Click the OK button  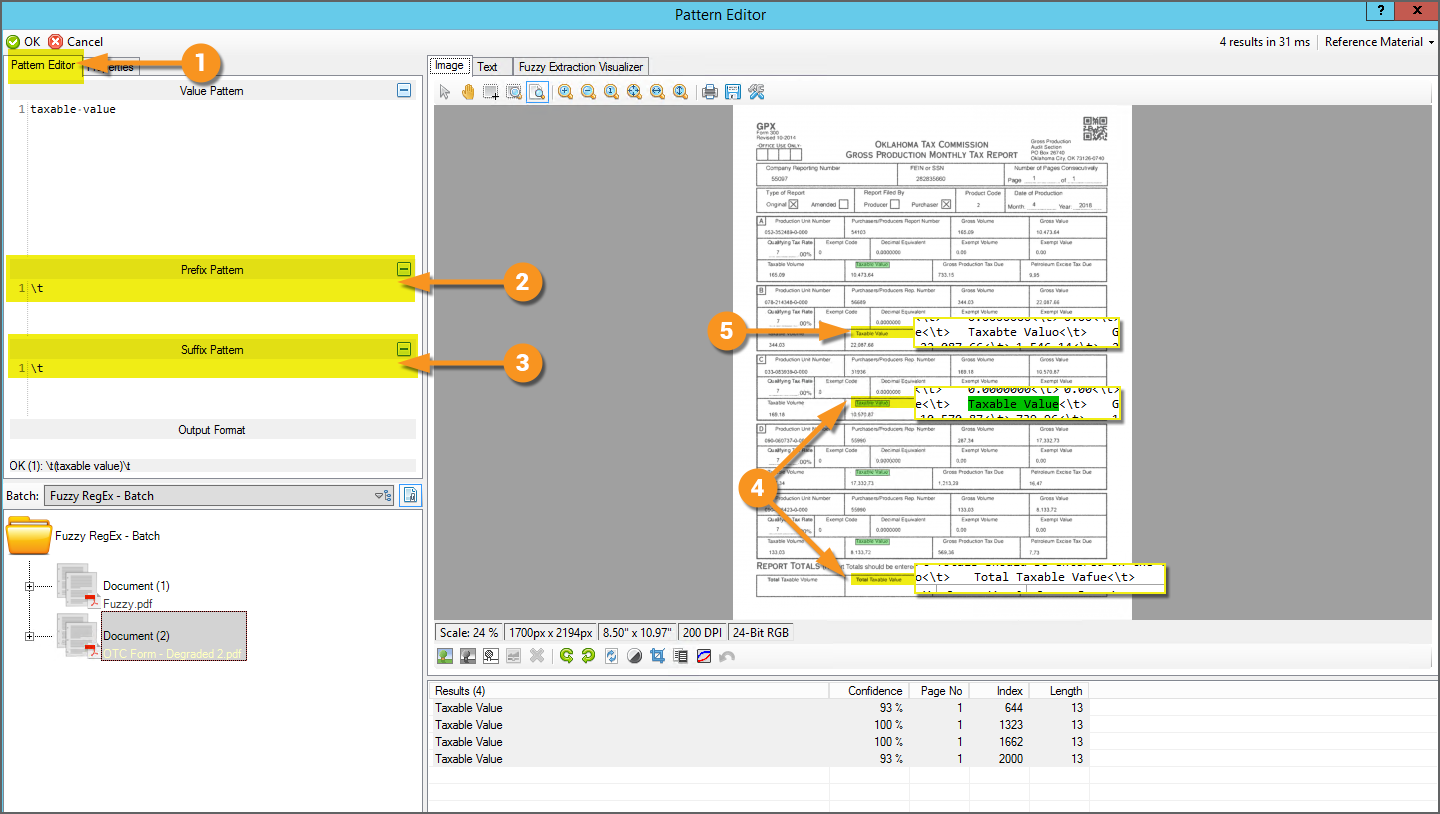coord(24,42)
